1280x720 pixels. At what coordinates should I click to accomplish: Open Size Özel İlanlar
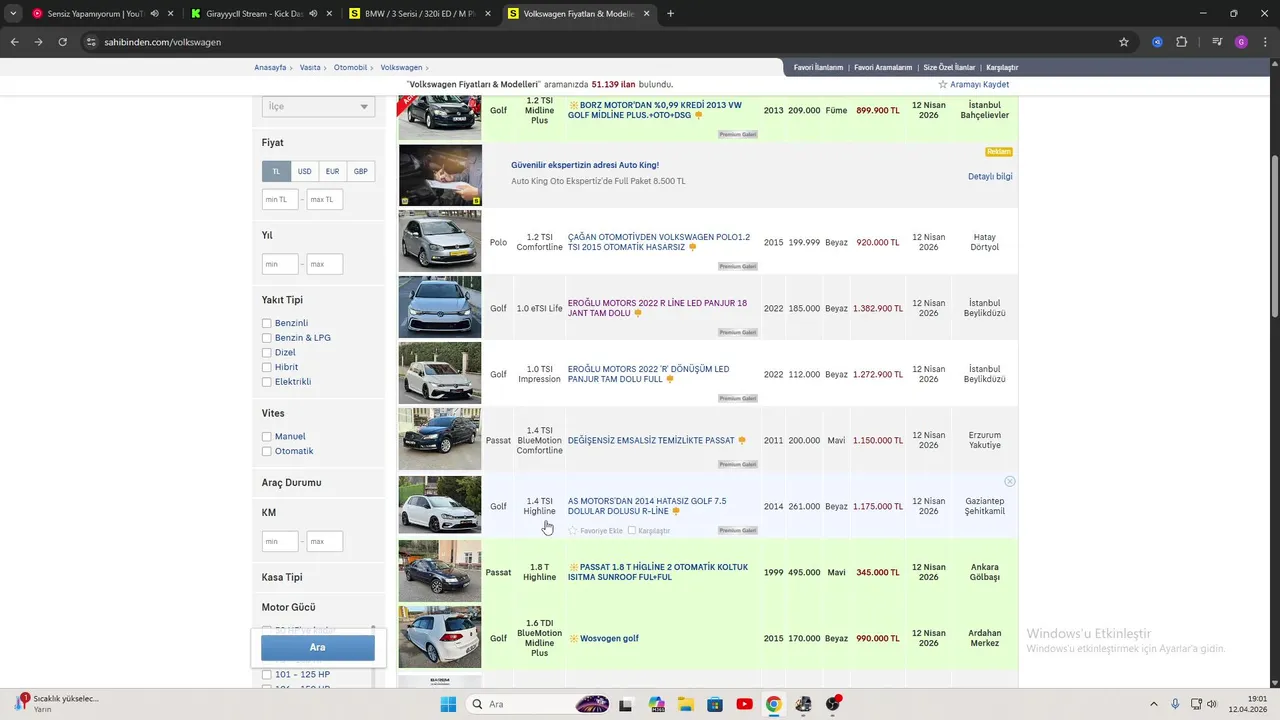click(x=949, y=68)
